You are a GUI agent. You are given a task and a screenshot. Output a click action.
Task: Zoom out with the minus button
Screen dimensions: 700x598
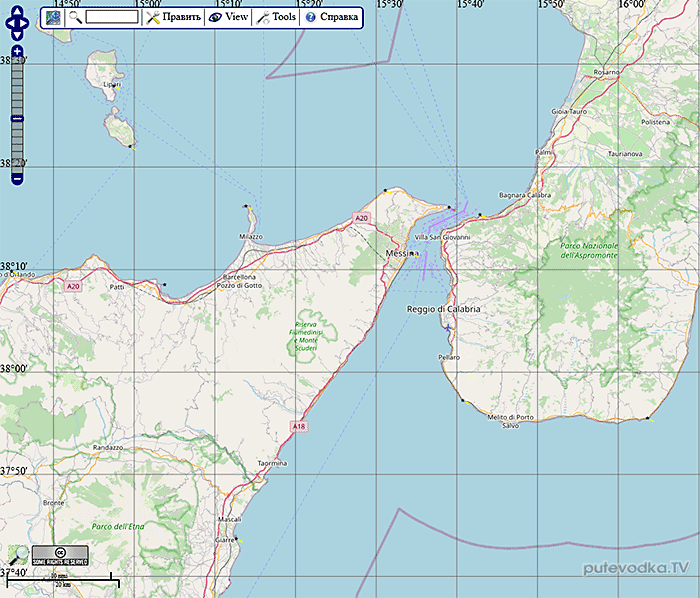17,179
